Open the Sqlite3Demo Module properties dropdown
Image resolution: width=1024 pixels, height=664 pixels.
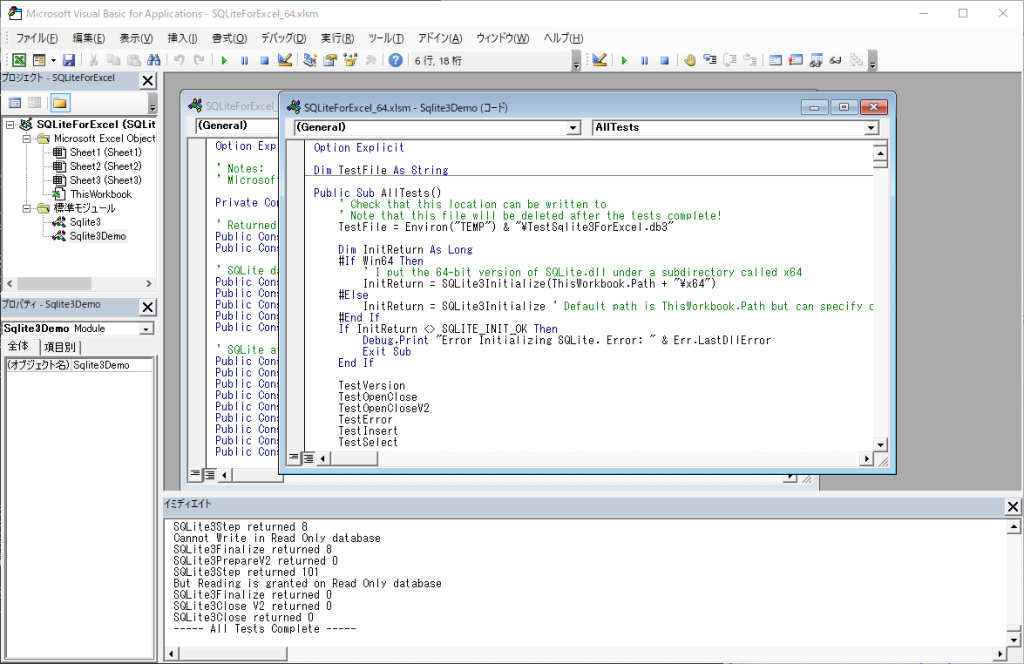click(x=146, y=329)
